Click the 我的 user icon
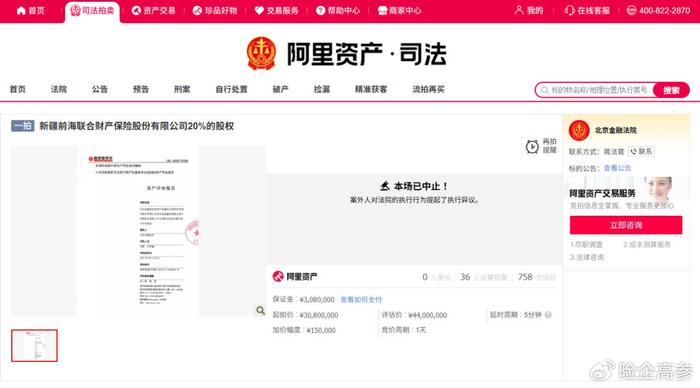 click(519, 10)
